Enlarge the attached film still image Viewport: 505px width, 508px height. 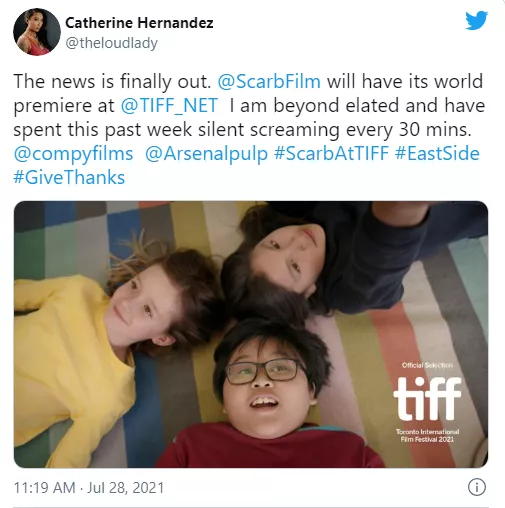251,334
